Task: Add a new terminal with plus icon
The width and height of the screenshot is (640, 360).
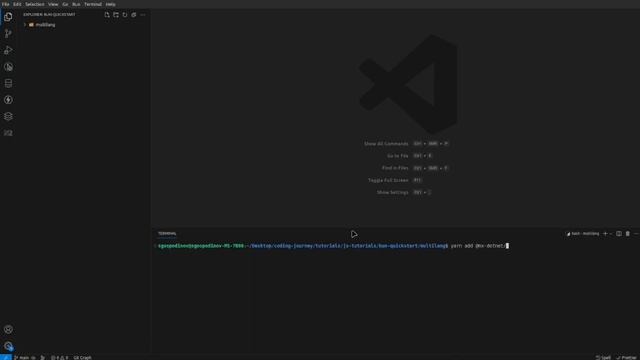Action: [605, 234]
